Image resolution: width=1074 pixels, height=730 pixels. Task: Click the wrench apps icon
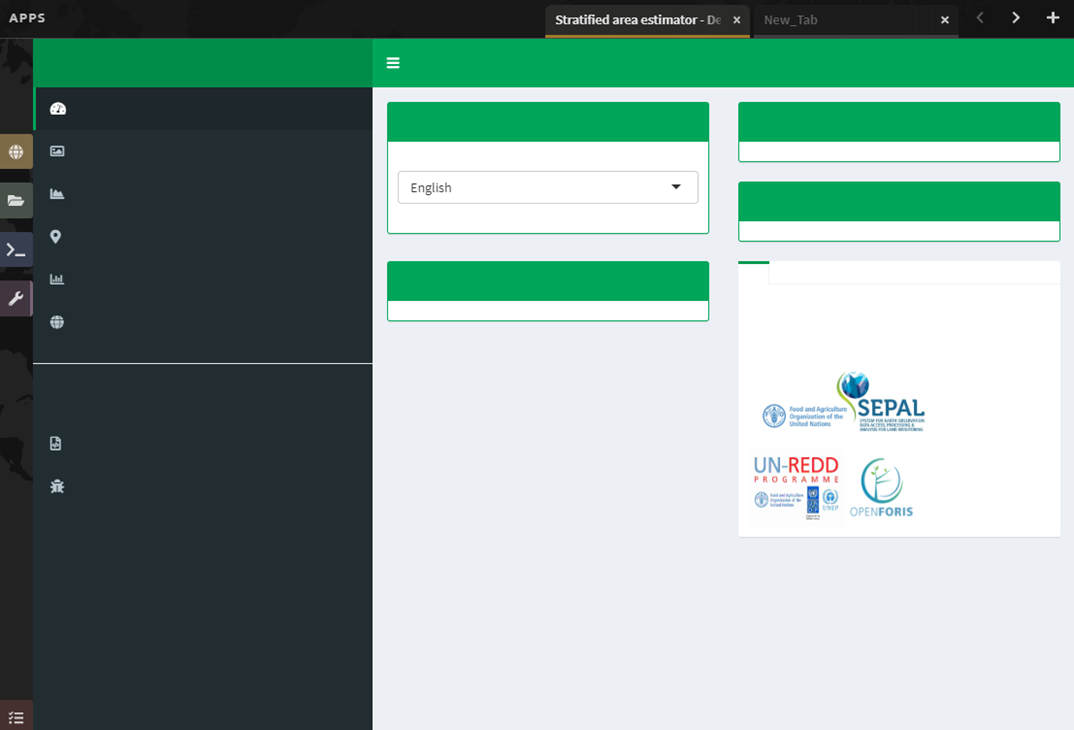point(16,299)
